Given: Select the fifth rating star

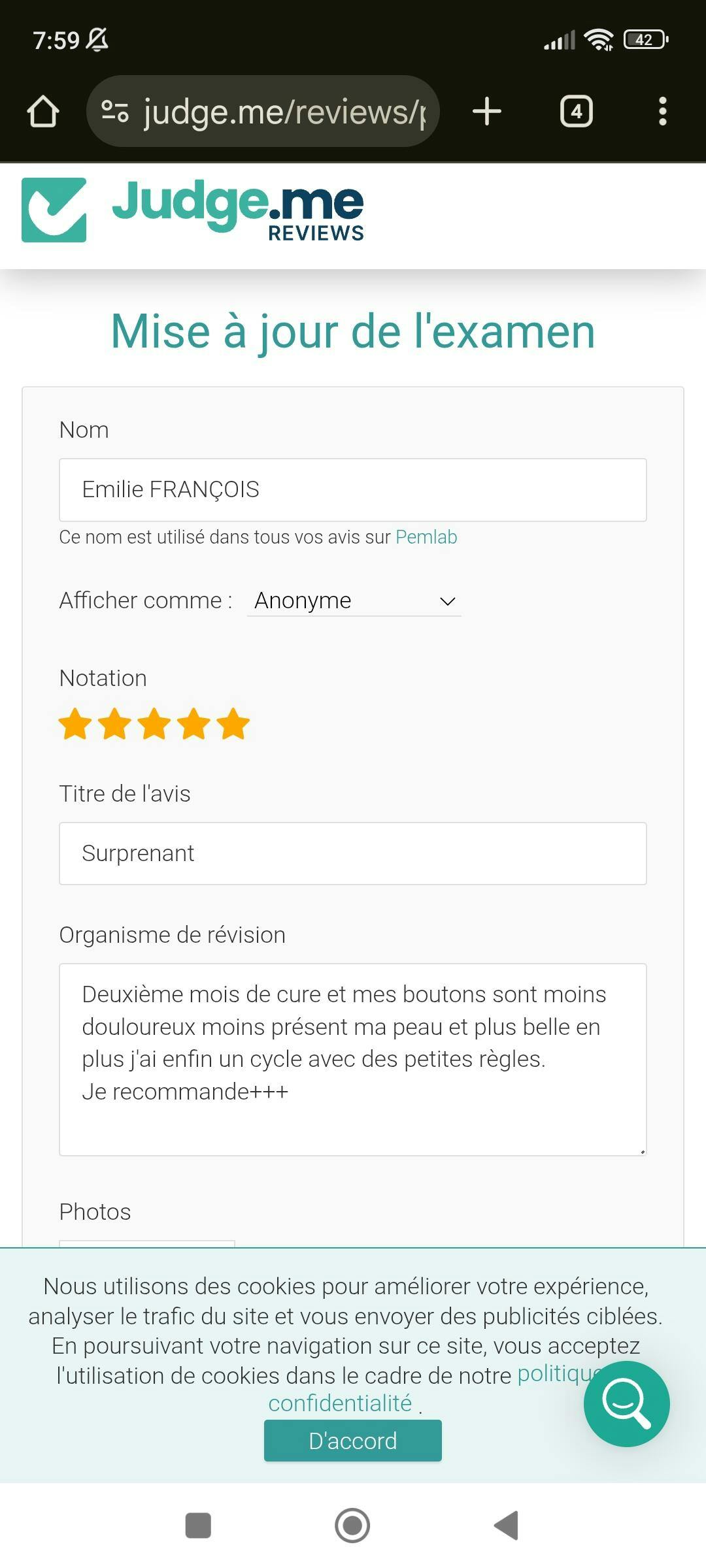Looking at the screenshot, I should point(233,724).
